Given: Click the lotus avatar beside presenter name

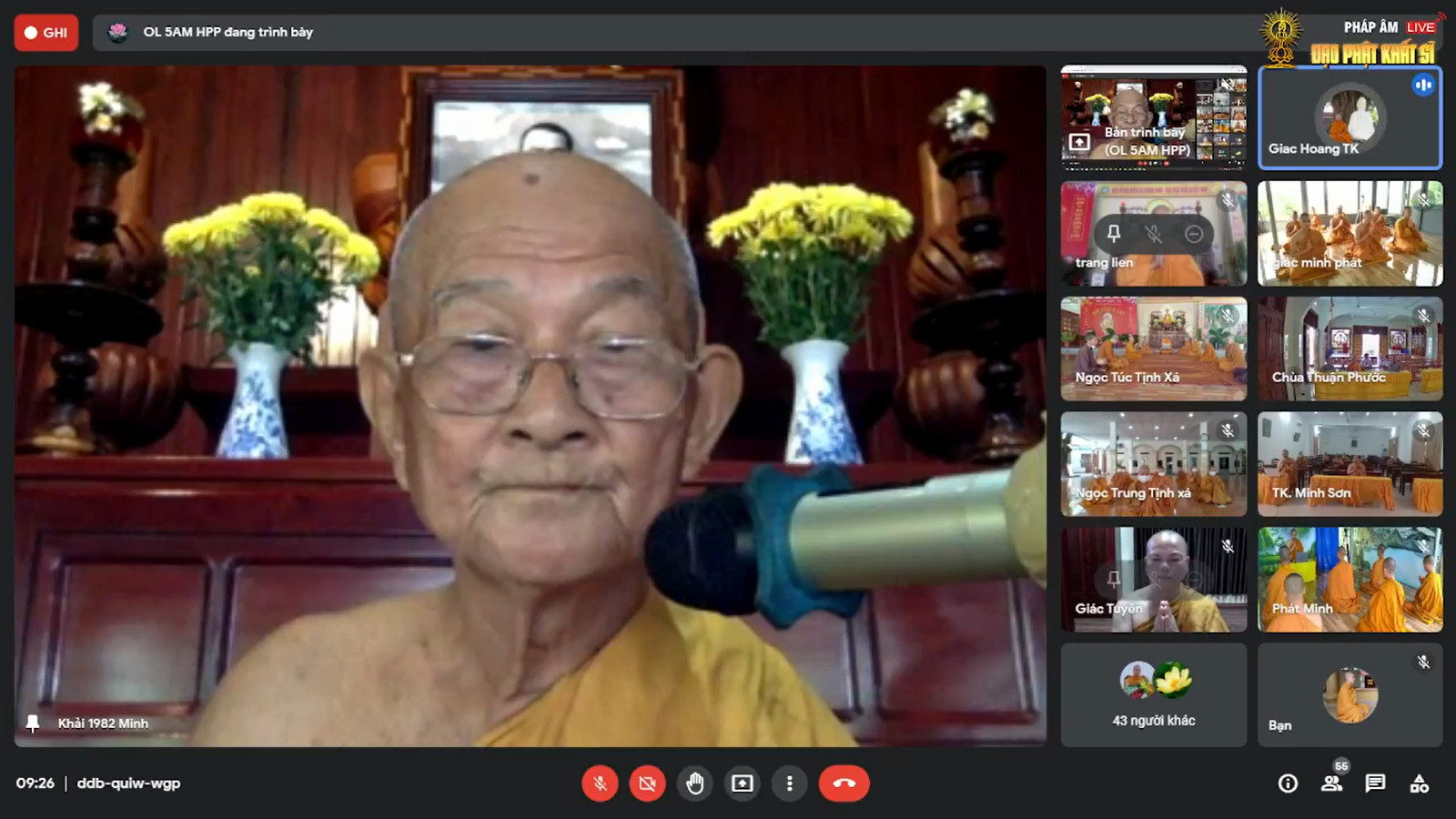Looking at the screenshot, I should pyautogui.click(x=117, y=33).
